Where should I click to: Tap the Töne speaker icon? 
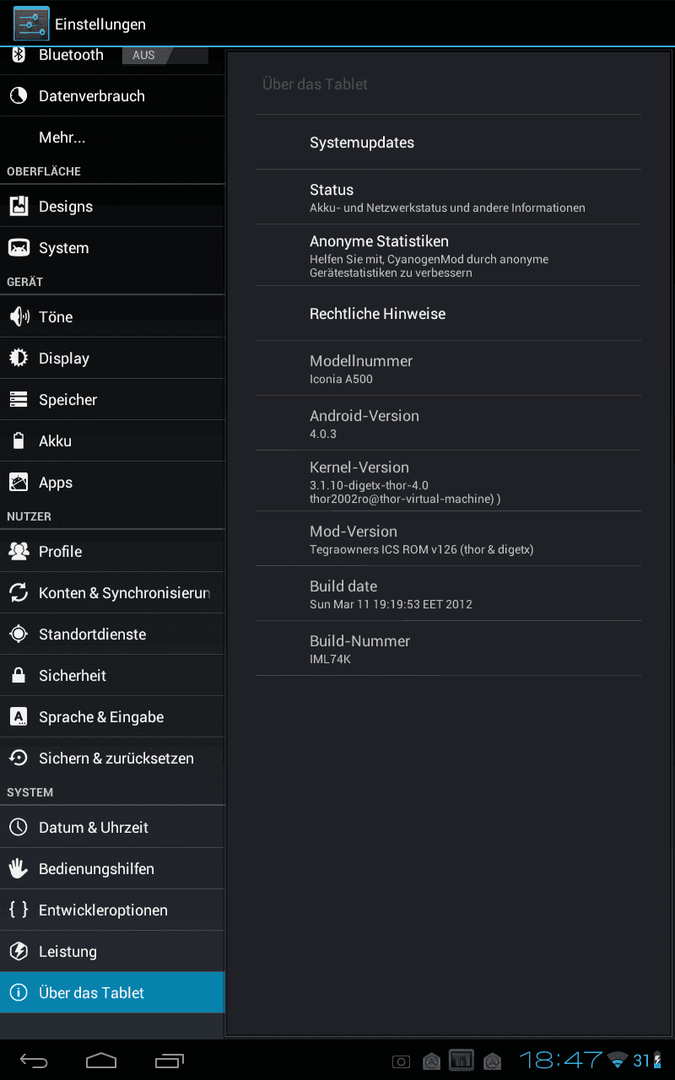[19, 317]
